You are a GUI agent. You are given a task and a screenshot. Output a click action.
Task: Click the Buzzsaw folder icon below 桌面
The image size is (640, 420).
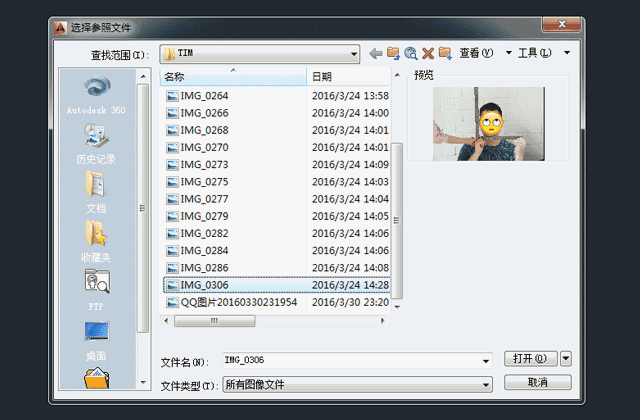click(96, 378)
